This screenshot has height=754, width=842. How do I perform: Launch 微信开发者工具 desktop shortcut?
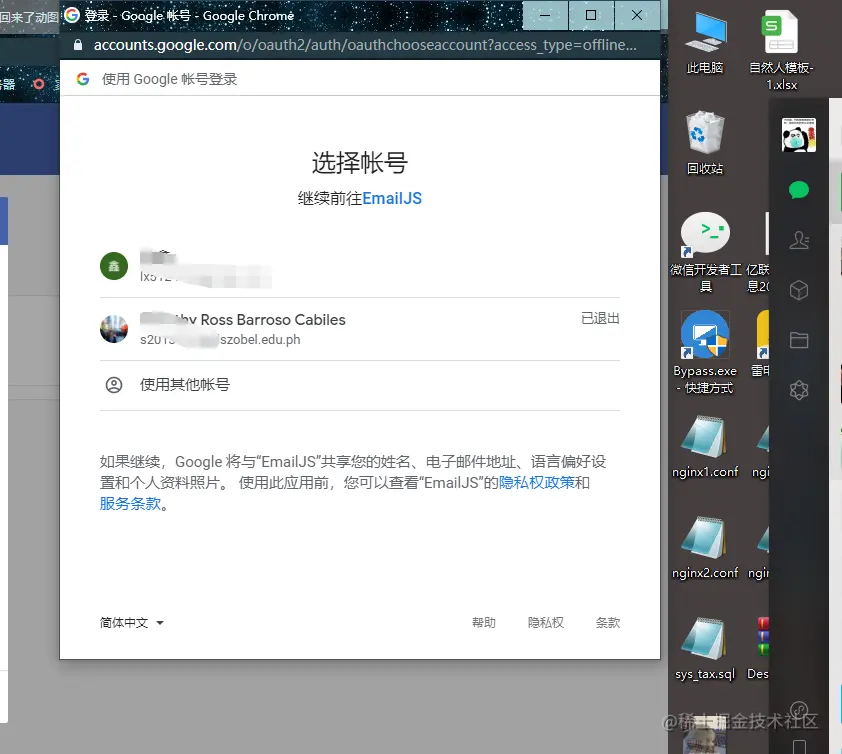706,252
